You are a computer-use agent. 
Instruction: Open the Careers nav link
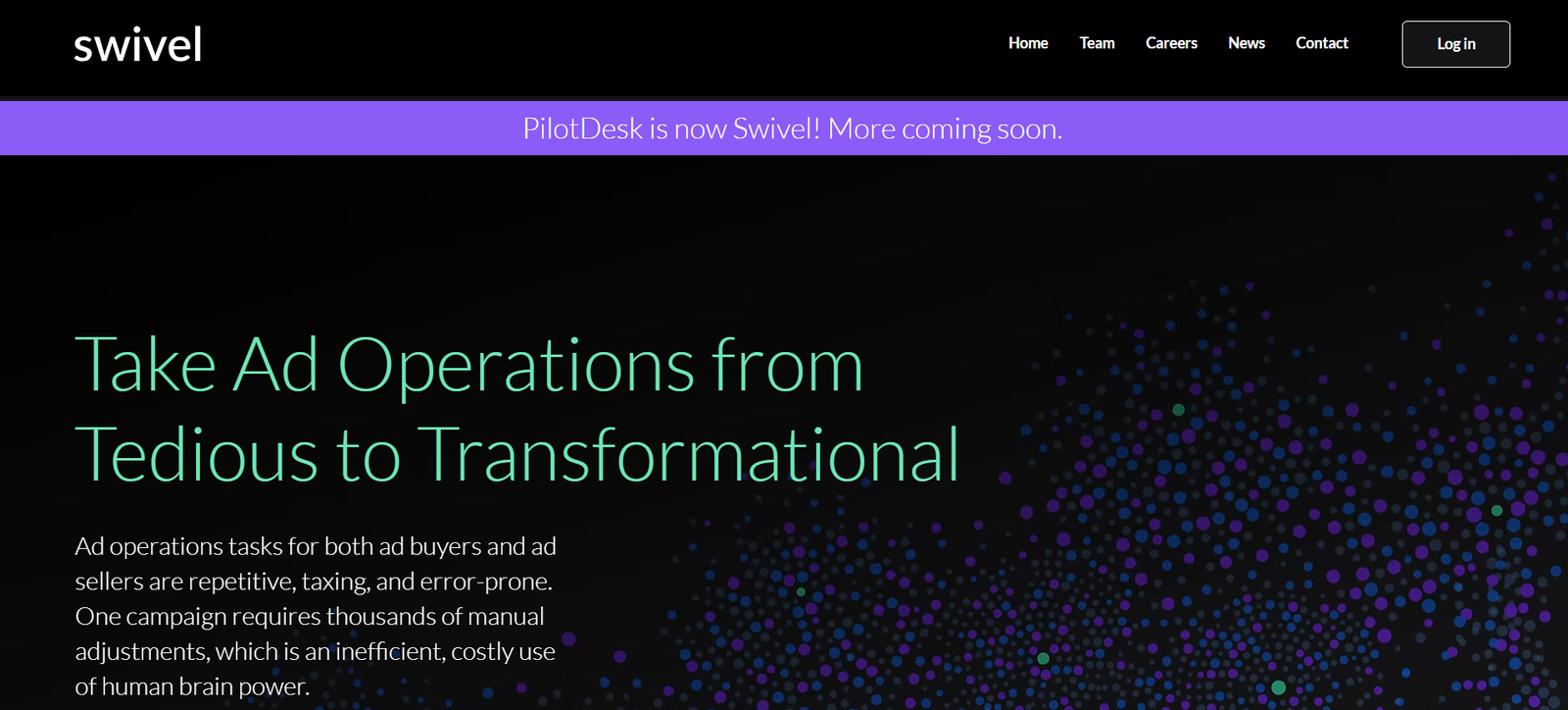(1171, 43)
